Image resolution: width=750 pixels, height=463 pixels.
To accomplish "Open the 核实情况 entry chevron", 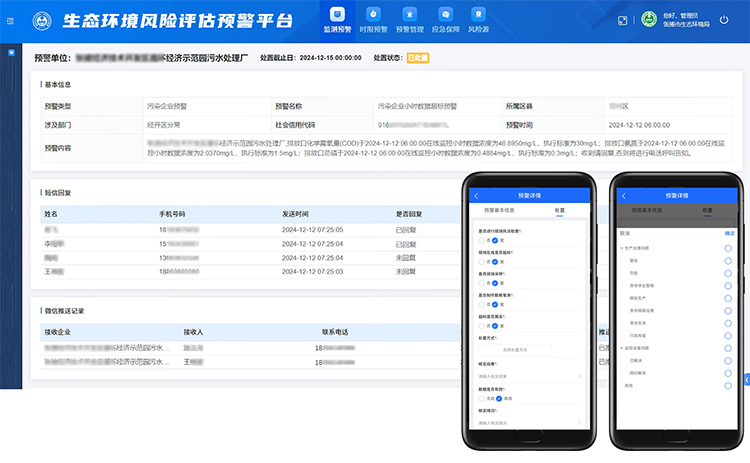I will [x=579, y=423].
